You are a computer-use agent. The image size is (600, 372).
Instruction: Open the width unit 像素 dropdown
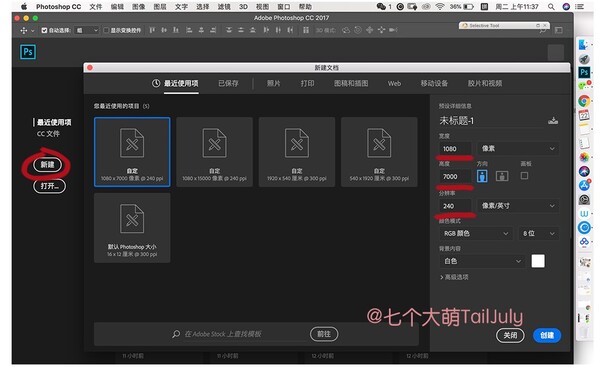(x=518, y=148)
